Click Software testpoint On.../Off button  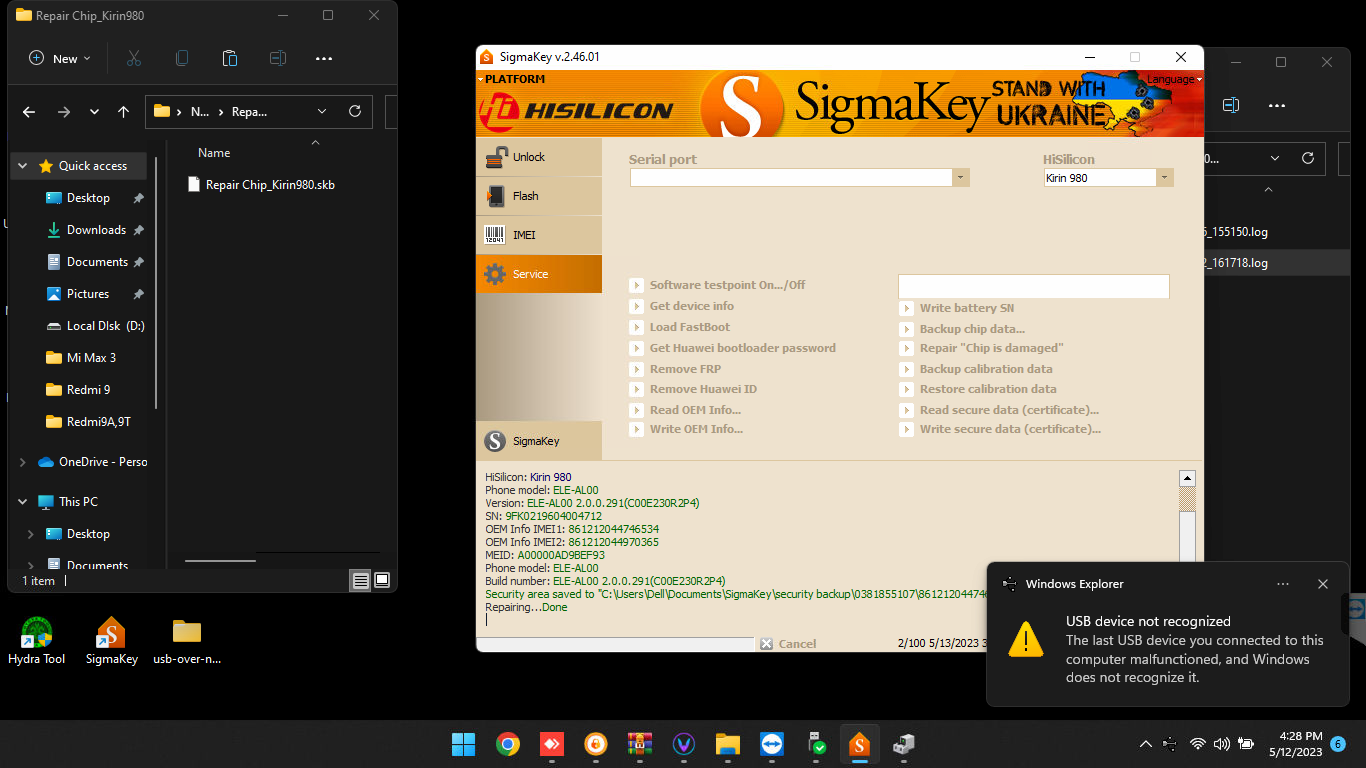pos(718,285)
